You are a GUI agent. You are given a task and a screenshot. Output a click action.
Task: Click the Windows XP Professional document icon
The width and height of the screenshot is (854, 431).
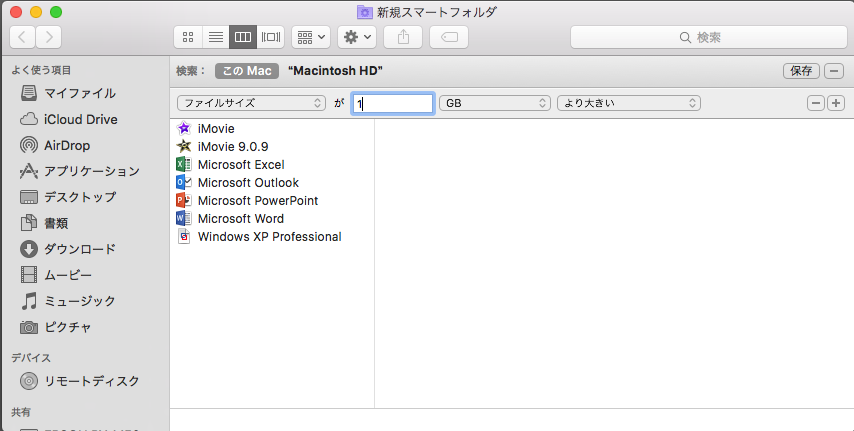tap(184, 236)
